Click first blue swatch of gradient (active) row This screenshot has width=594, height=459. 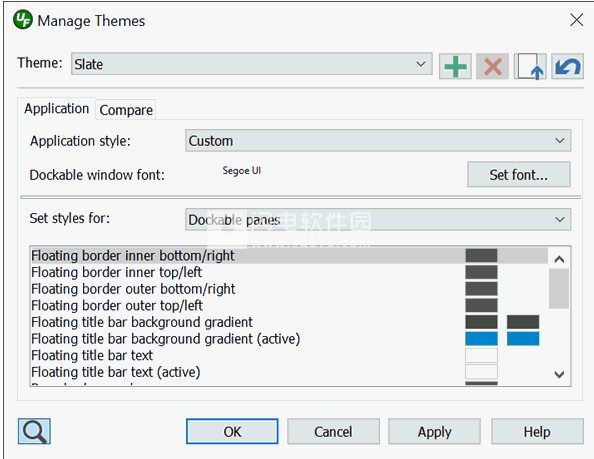click(x=481, y=339)
